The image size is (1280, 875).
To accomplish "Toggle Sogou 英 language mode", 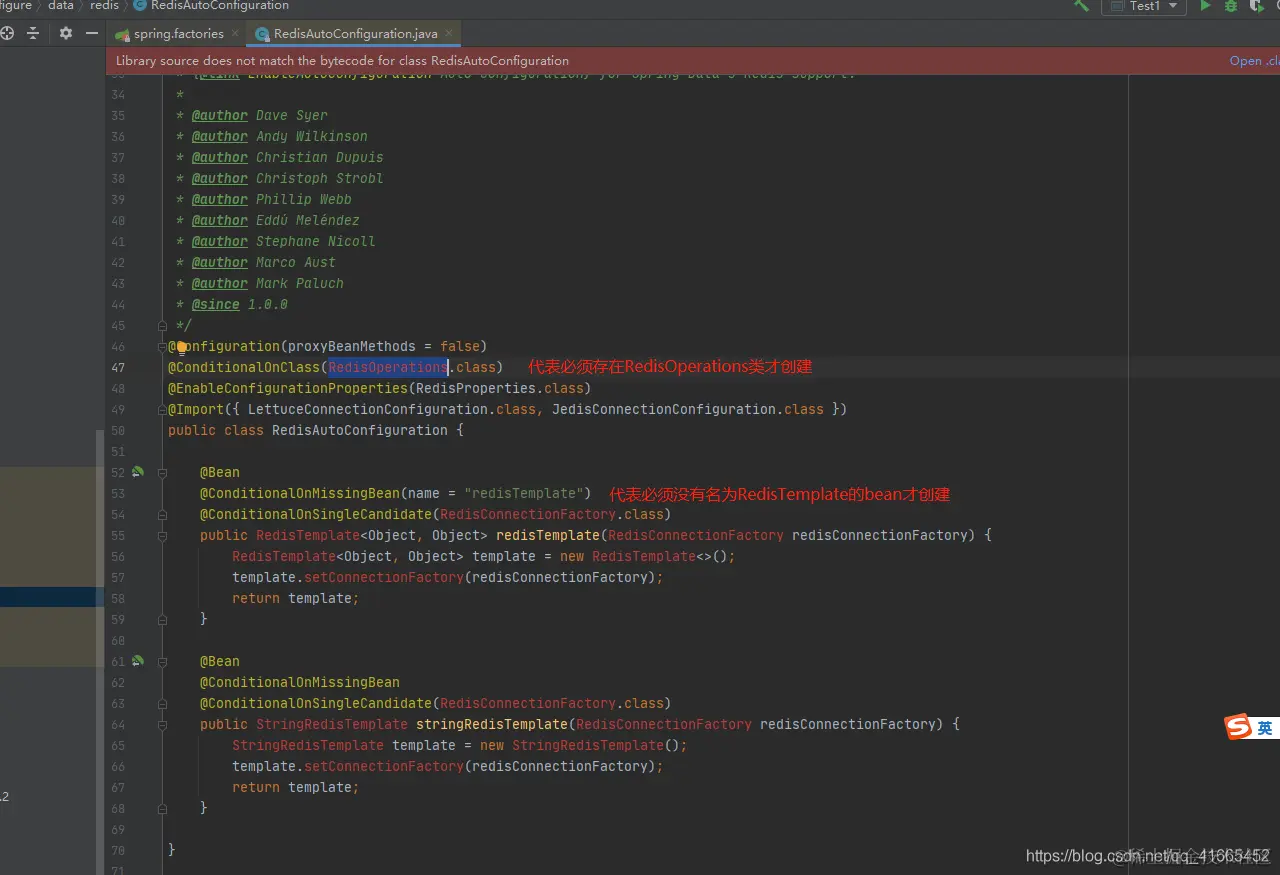I will [x=1265, y=728].
